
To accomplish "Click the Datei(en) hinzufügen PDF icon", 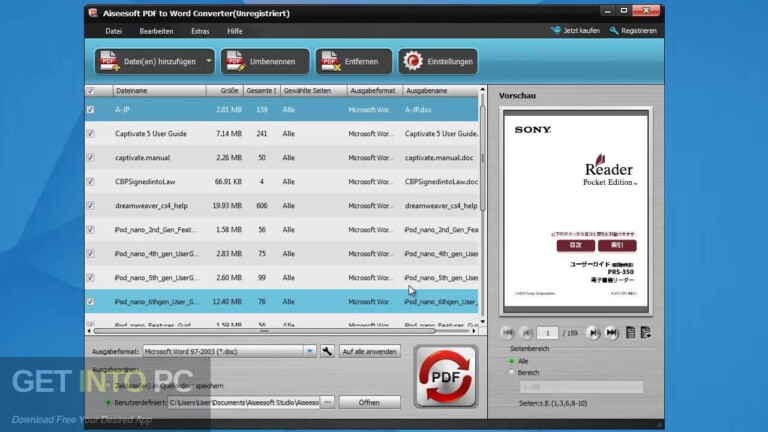I will (x=110, y=61).
